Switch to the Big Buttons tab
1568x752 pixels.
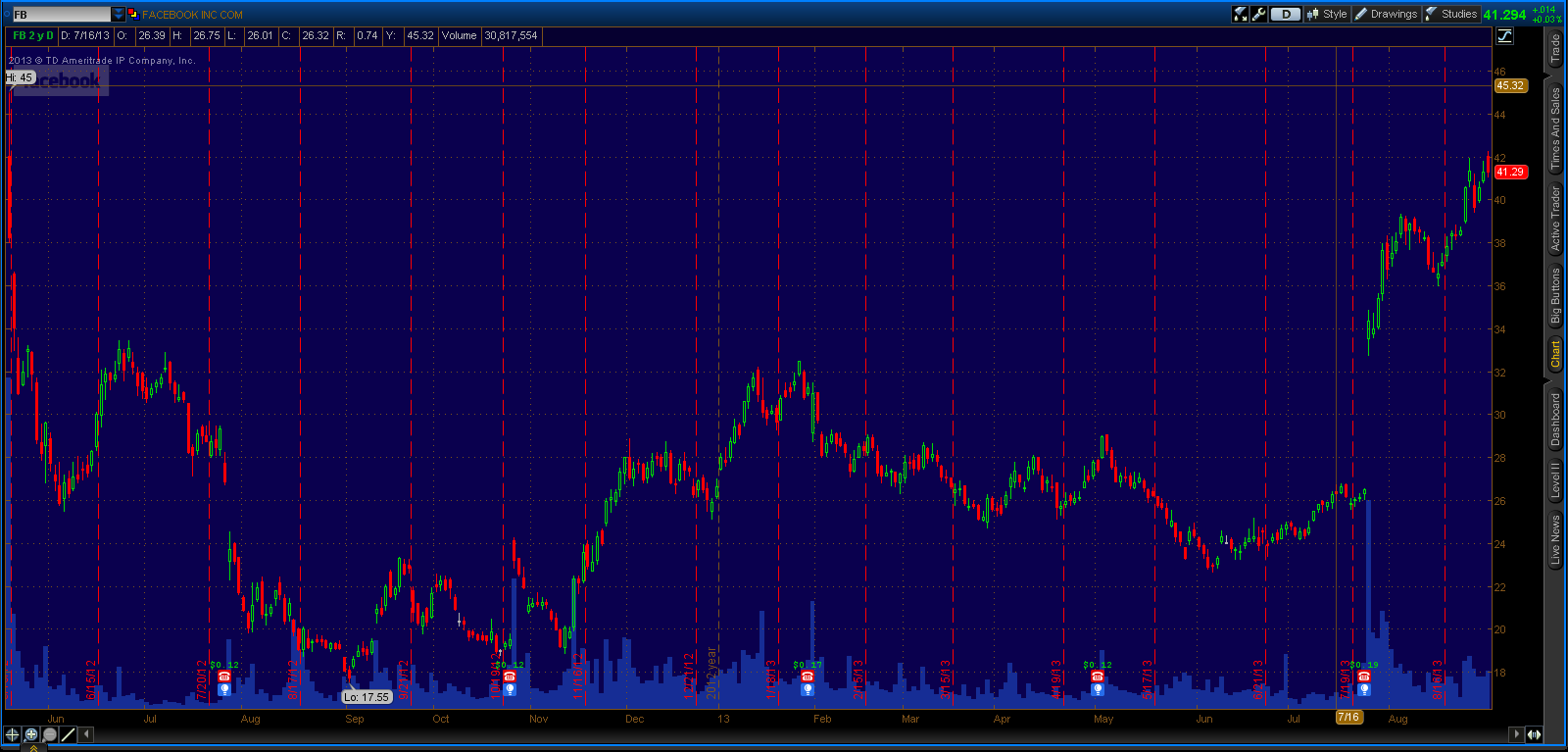pos(1555,296)
